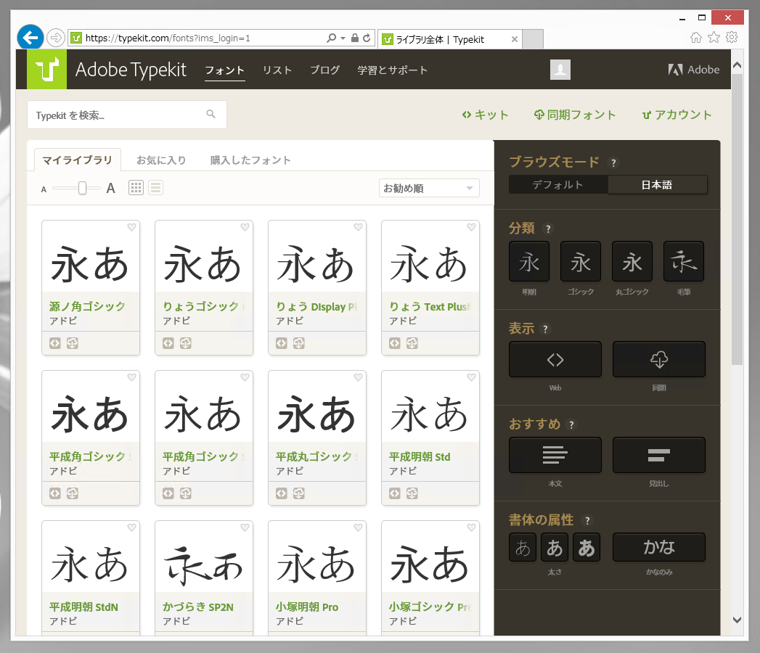Favorite りょう Display with heart icon
Image resolution: width=760 pixels, height=653 pixels.
click(x=358, y=227)
